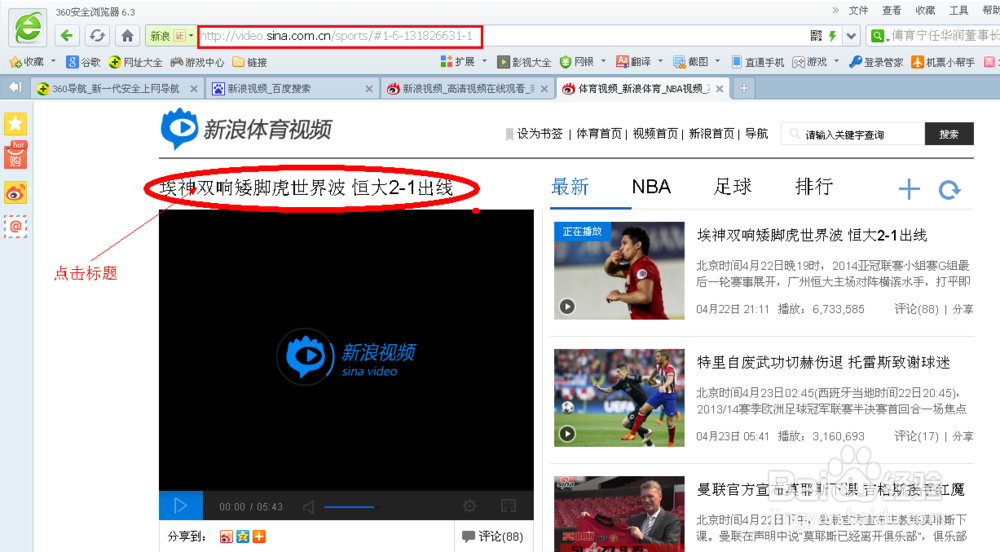Expand the 网银 dropdown

point(603,61)
